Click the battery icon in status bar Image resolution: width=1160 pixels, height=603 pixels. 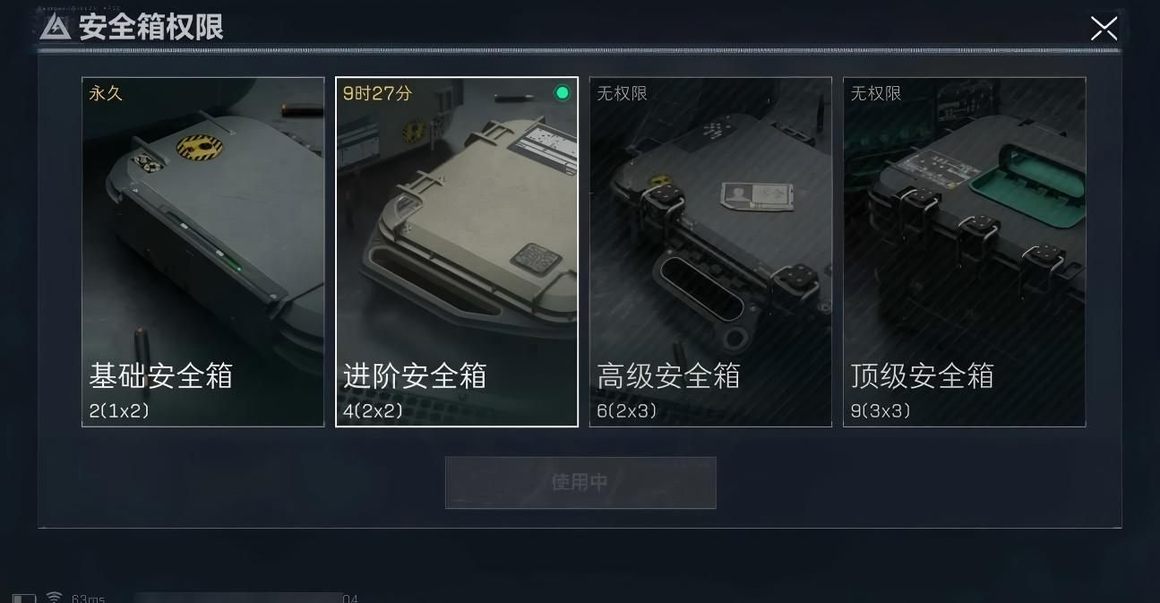coord(24,598)
